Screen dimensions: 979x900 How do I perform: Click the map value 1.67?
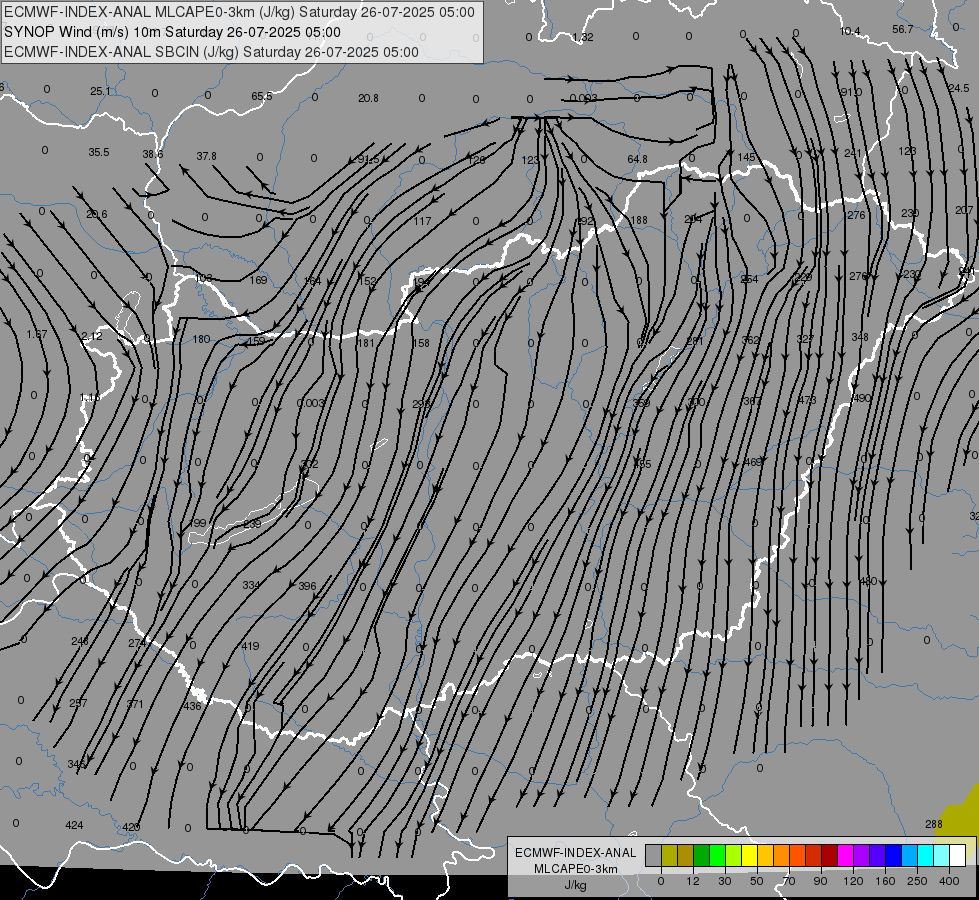(x=37, y=335)
